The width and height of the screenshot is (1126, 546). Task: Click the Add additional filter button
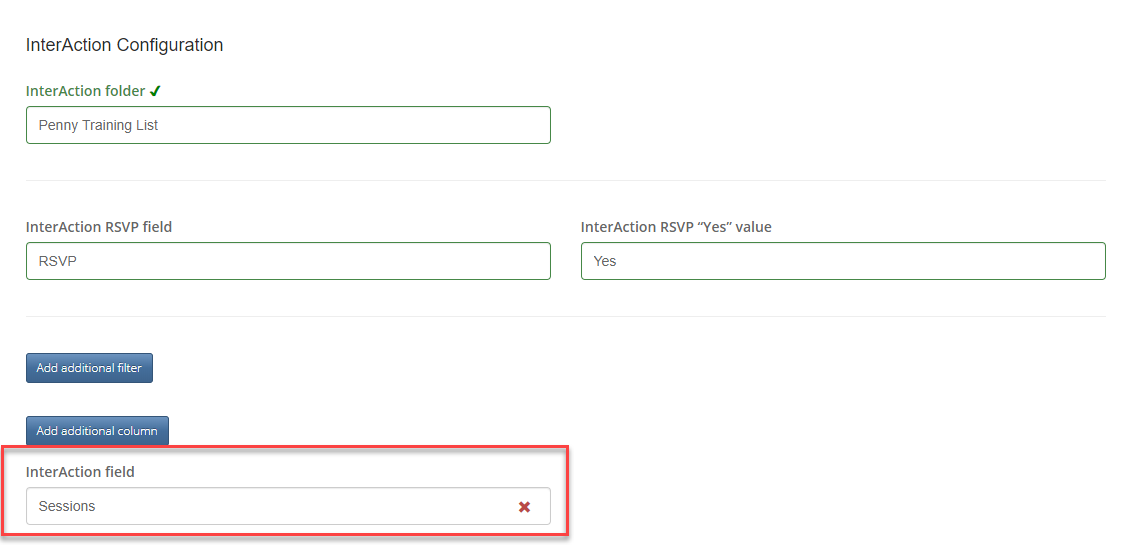[x=89, y=368]
